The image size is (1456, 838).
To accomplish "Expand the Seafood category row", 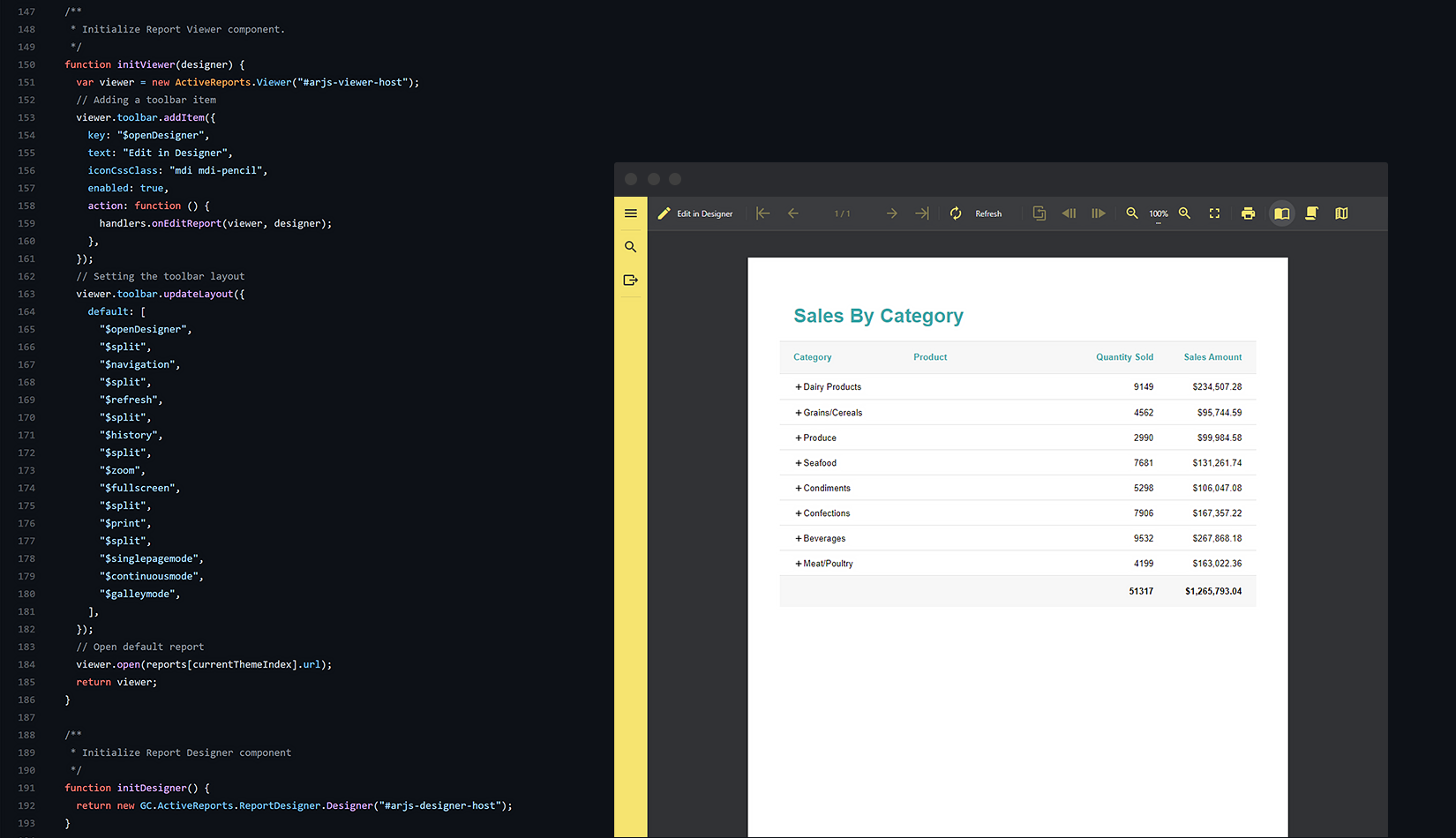I will (x=799, y=463).
